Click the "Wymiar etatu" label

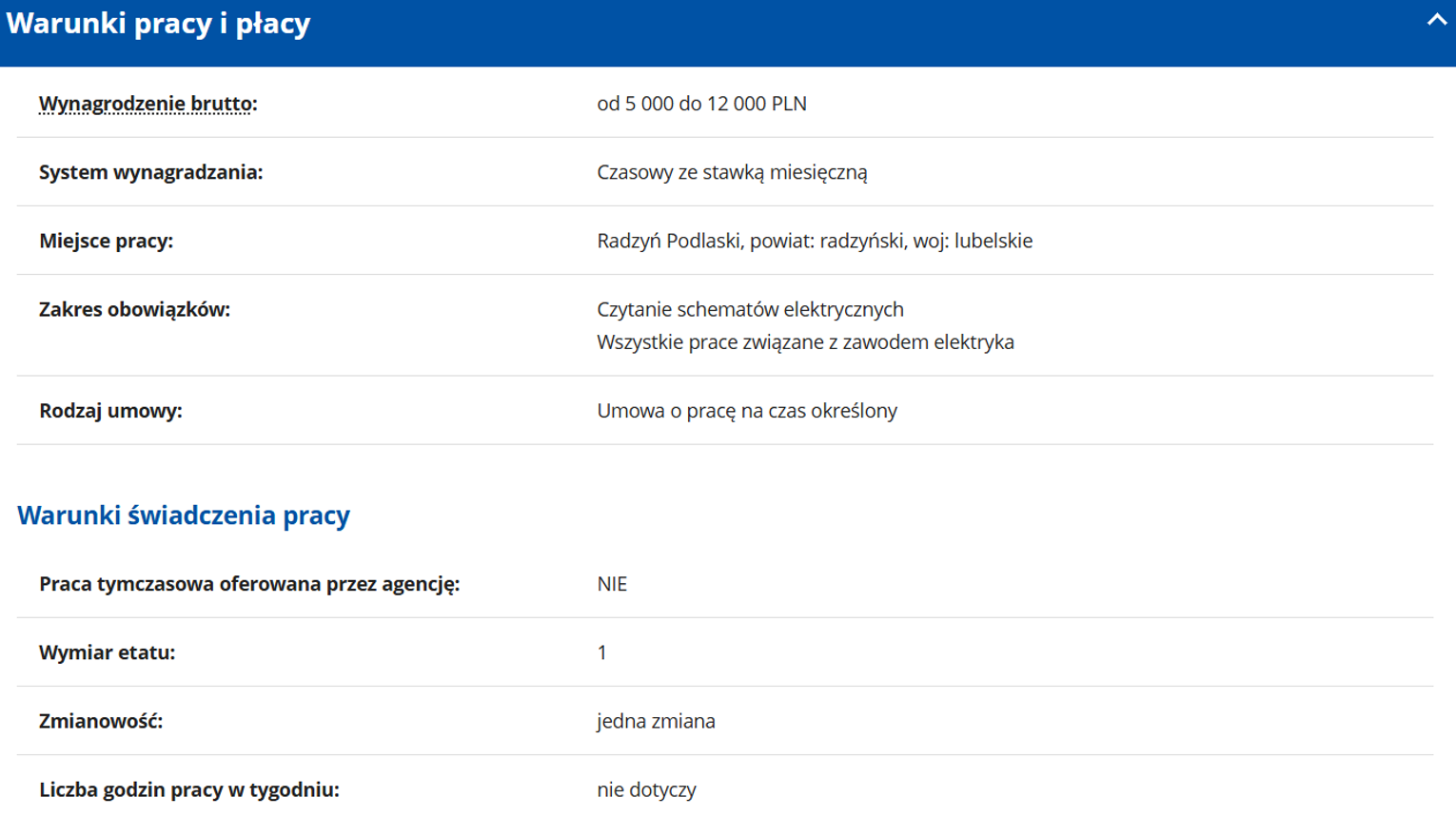[107, 652]
